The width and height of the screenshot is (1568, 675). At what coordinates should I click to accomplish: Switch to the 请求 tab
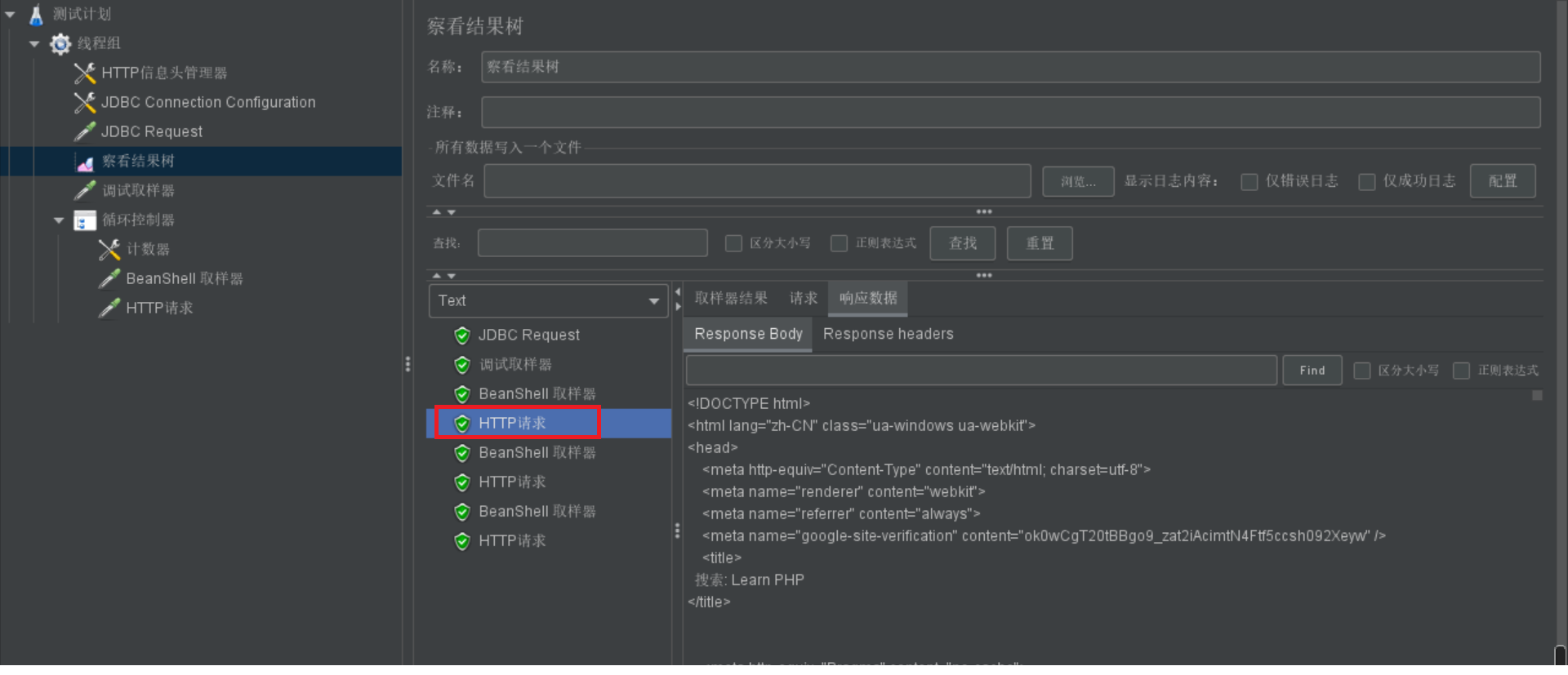804,299
